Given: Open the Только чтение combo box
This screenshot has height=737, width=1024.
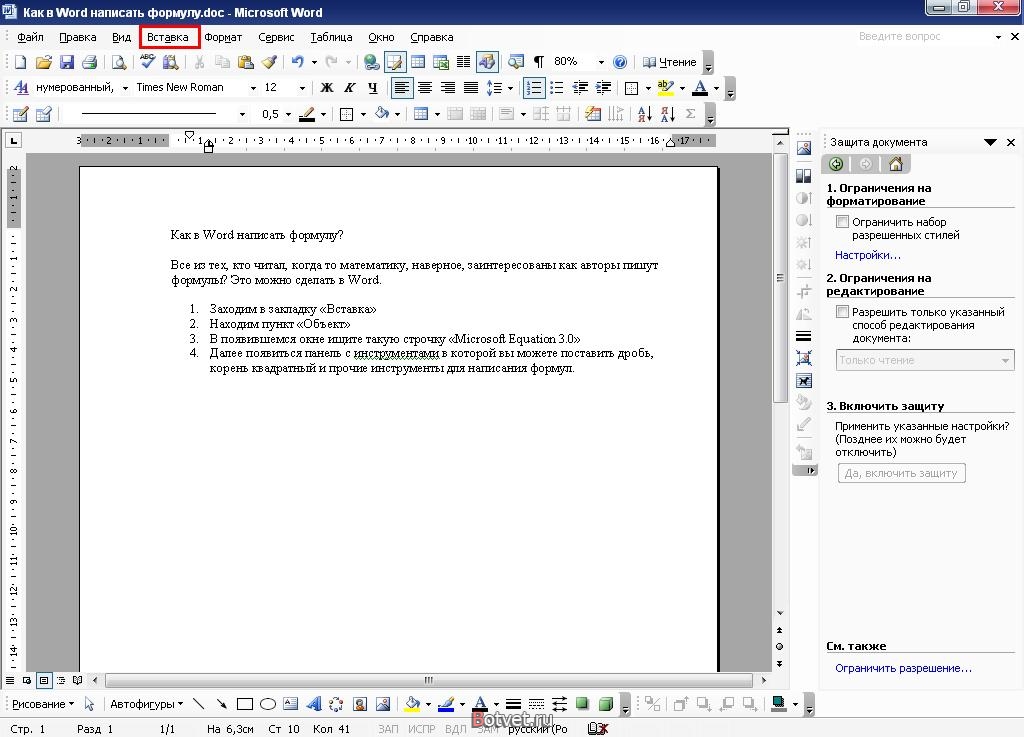Looking at the screenshot, I should click(x=925, y=360).
